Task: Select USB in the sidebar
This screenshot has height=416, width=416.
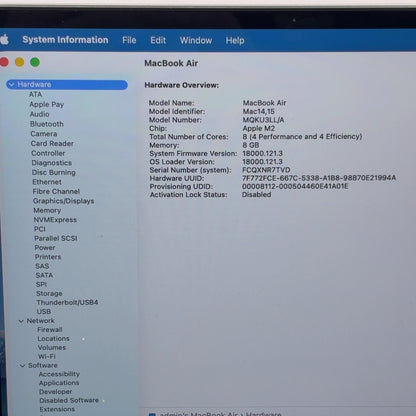Action: click(44, 312)
